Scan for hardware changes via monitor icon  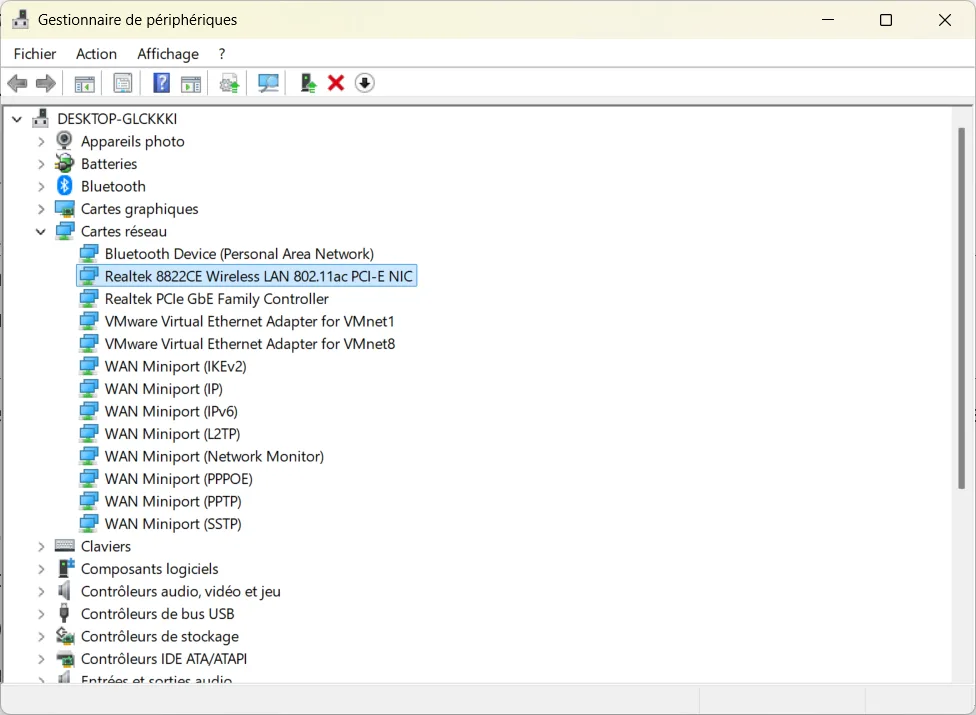point(268,83)
